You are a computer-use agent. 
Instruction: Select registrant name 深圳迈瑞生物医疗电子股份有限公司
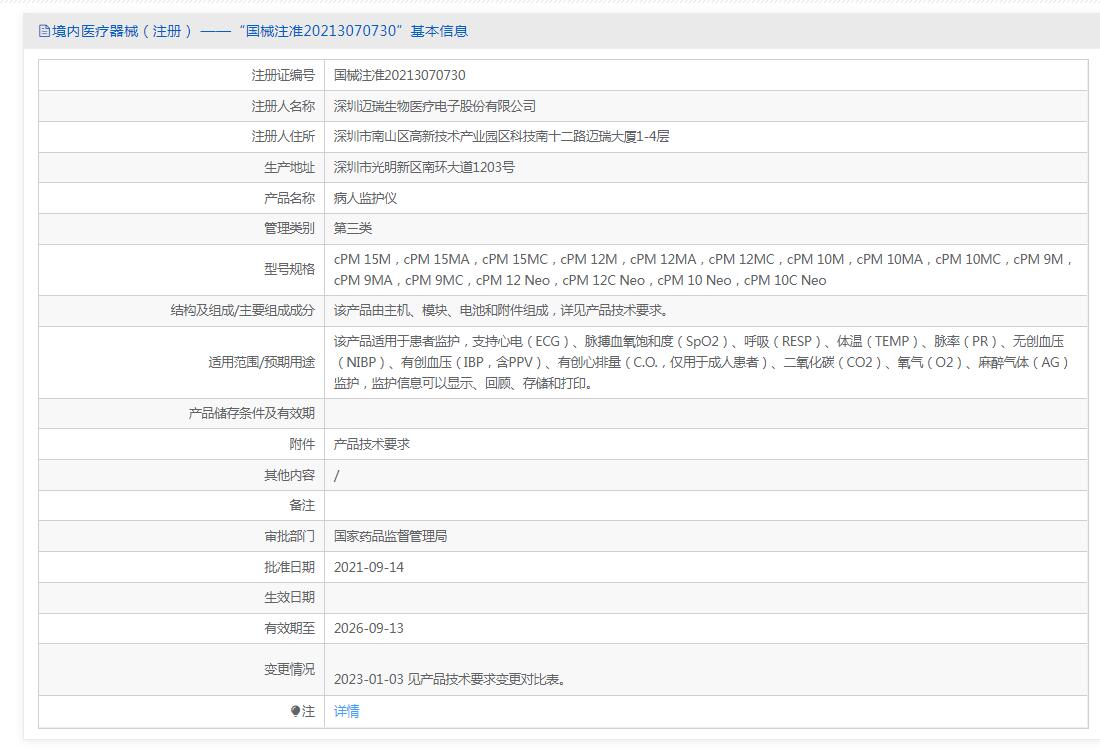(x=435, y=106)
